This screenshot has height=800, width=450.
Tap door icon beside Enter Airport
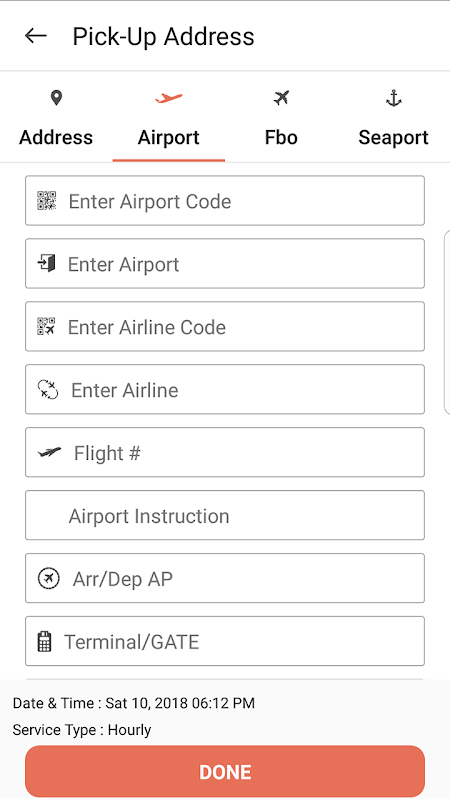[x=46, y=264]
